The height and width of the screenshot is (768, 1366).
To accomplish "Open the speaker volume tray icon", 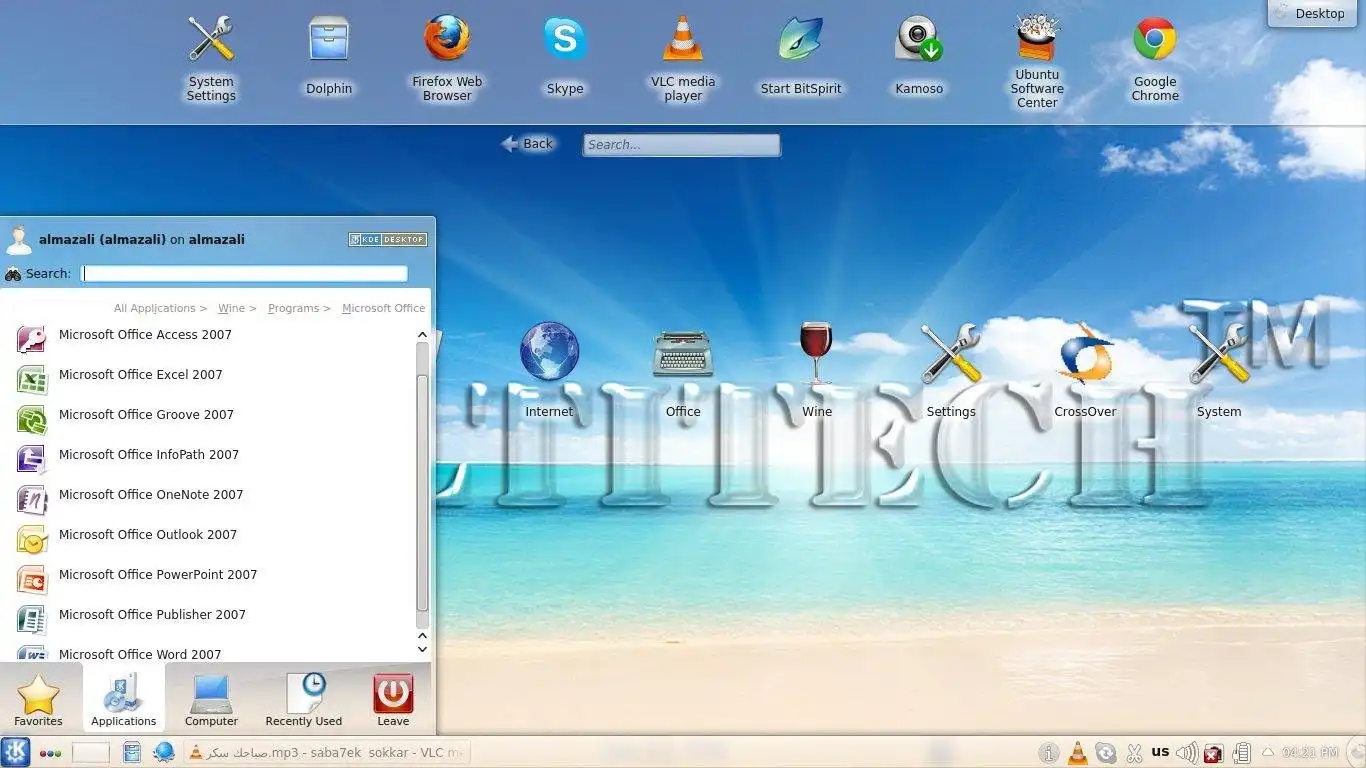I will [x=1187, y=753].
